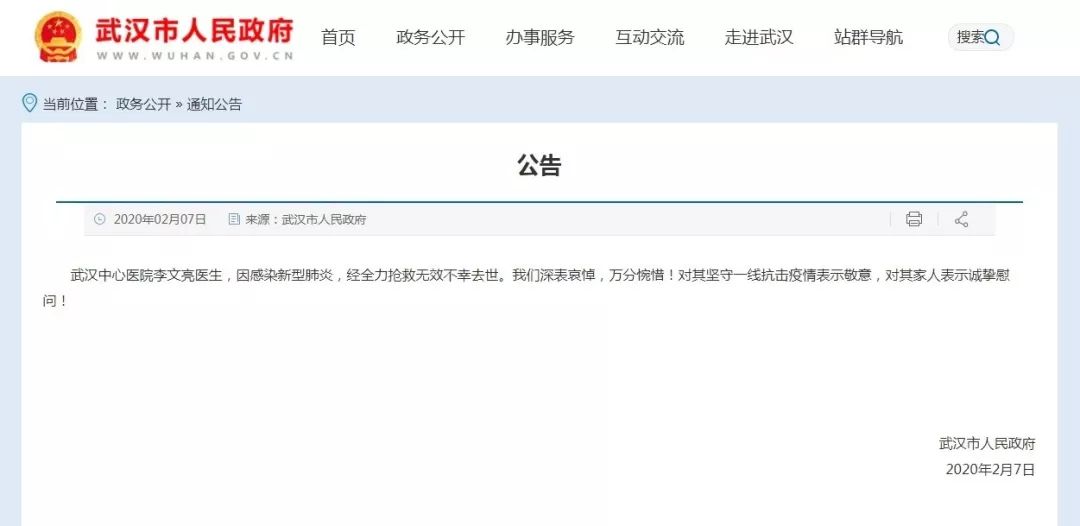
Task: Open the 互动交流 navigation item
Action: (x=650, y=38)
